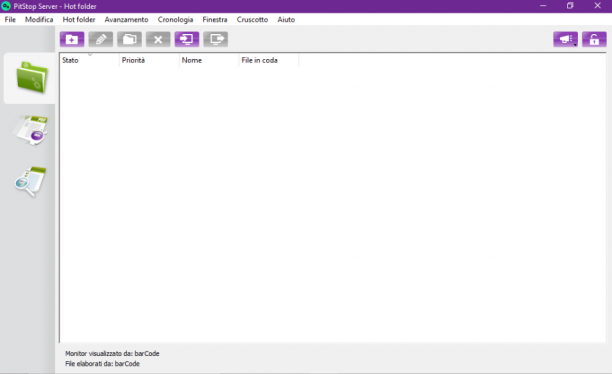Click 'File elaborati da: barCode' status text
The image size is (612, 374).
[102, 363]
